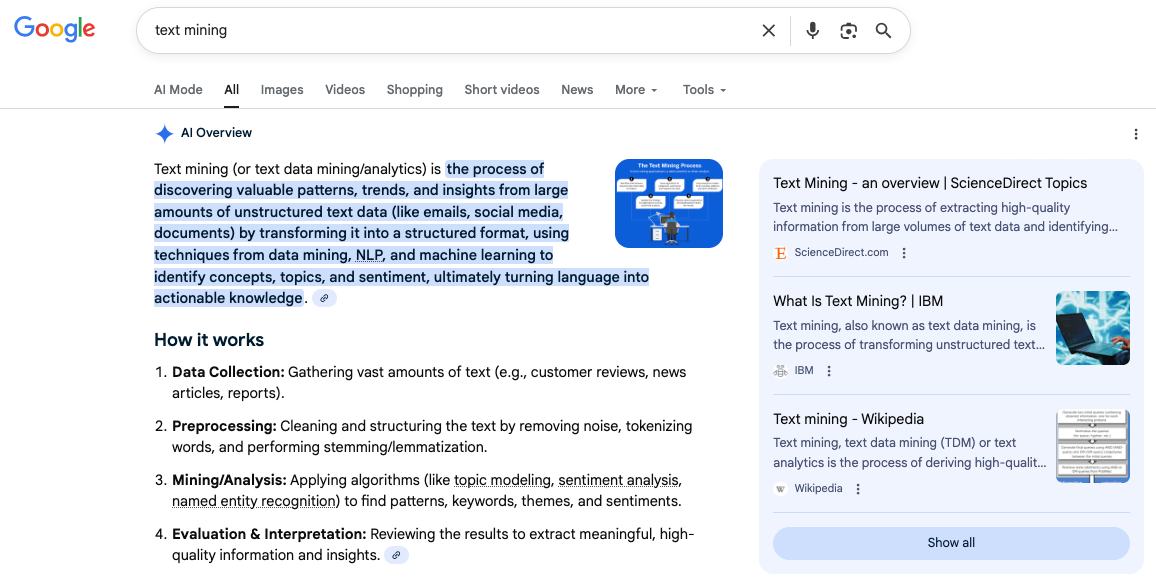The image size is (1156, 583).
Task: Click 'named entity recognition' underlined link
Action: pos(254,501)
